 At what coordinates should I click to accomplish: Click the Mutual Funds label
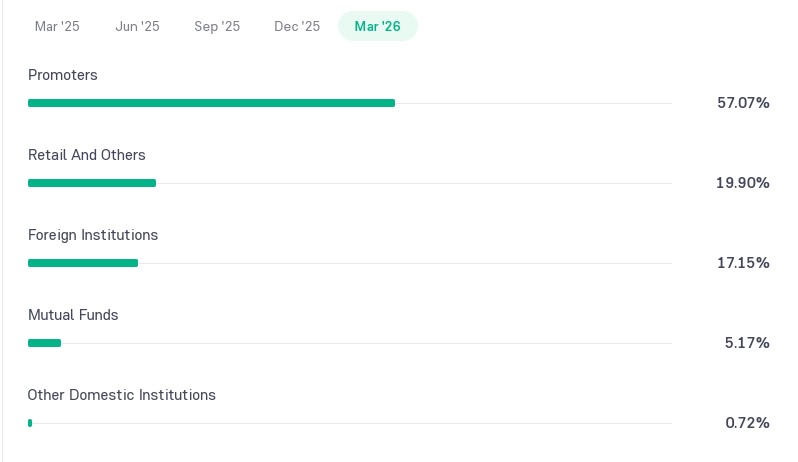pyautogui.click(x=73, y=314)
